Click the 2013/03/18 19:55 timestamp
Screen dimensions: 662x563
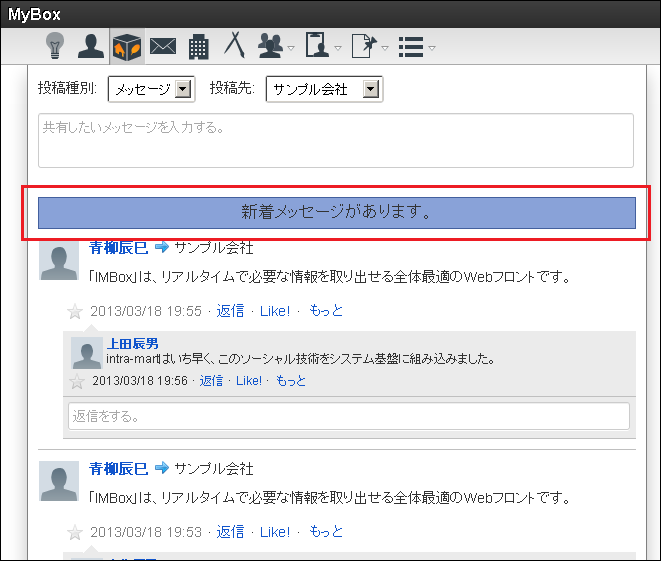pyautogui.click(x=146, y=311)
